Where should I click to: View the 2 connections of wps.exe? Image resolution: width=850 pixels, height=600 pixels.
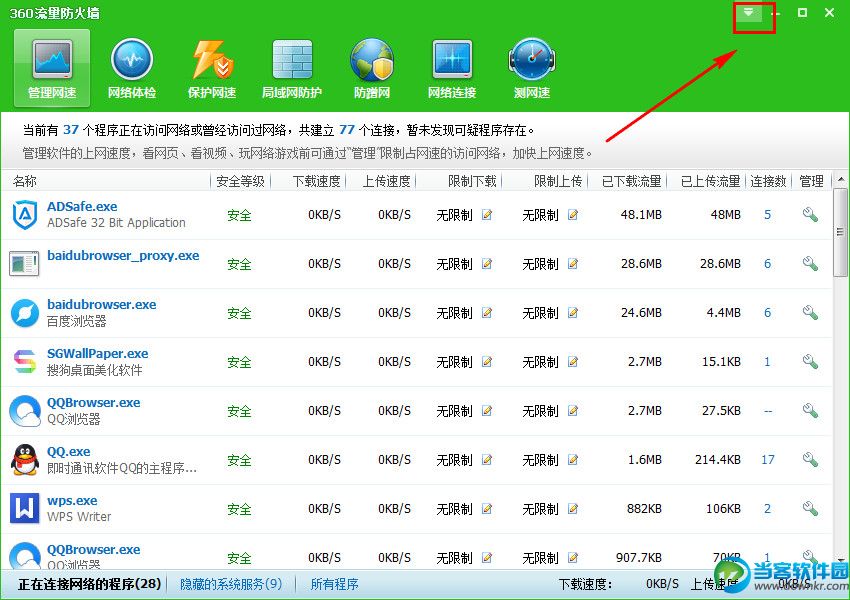point(768,508)
